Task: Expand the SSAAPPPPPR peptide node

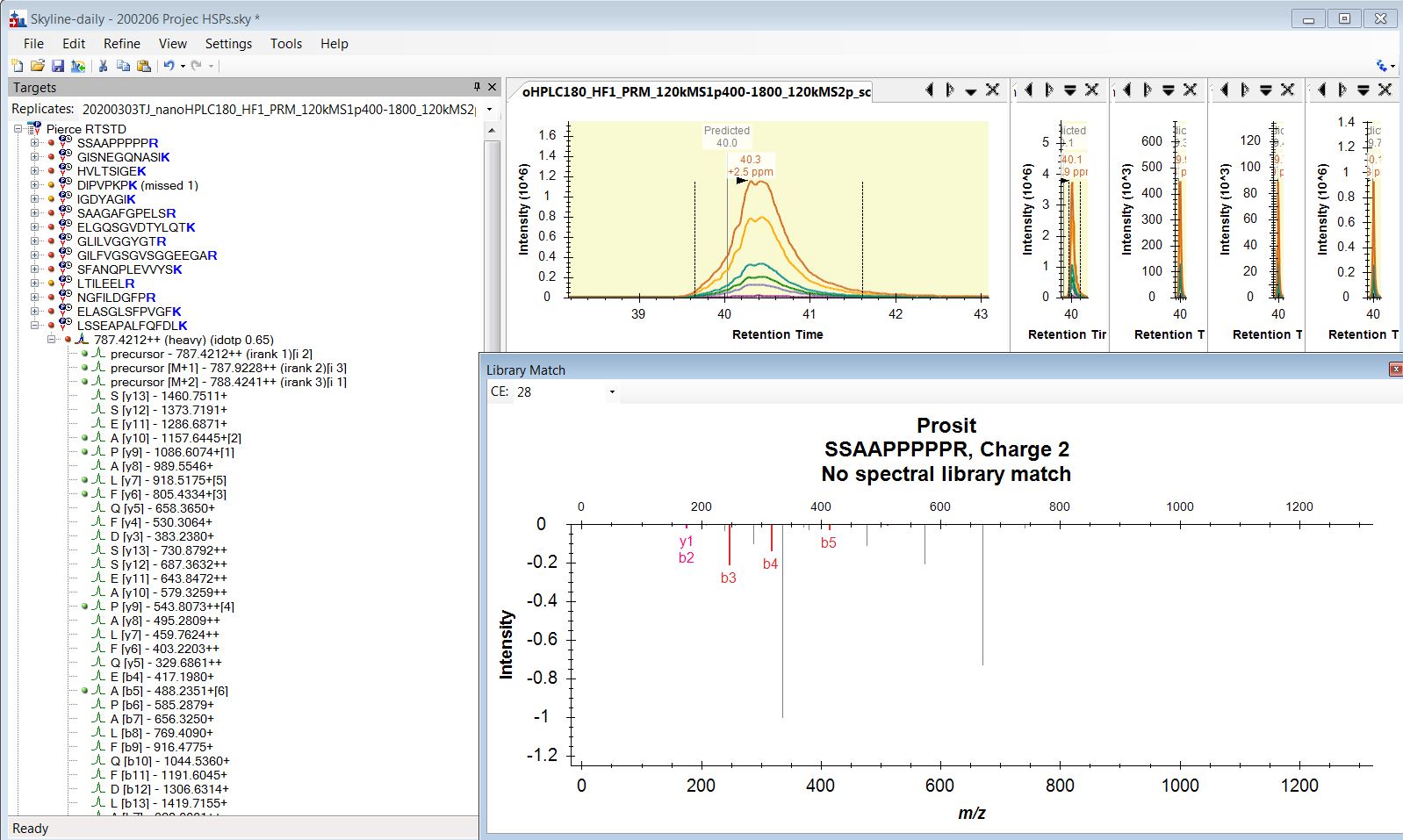Action: pos(35,143)
